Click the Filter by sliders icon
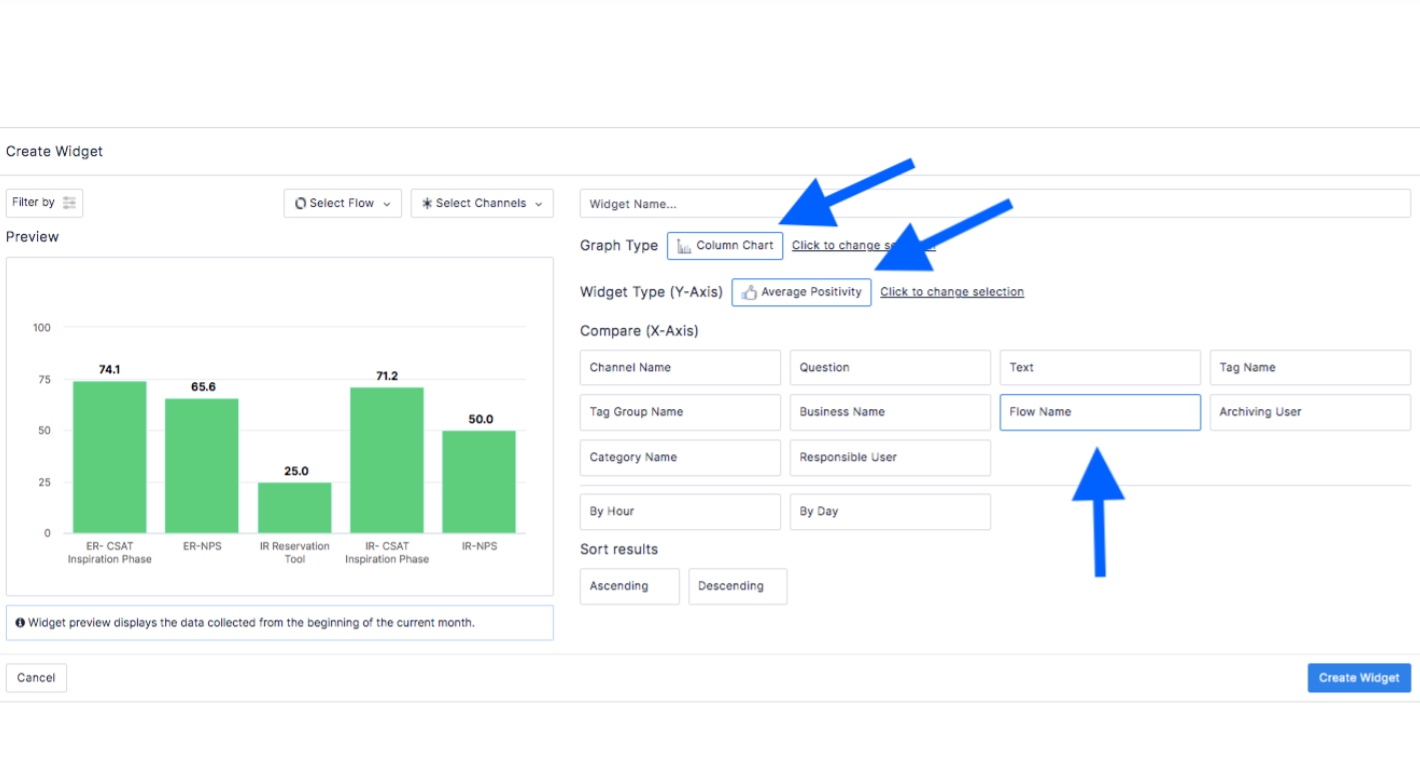This screenshot has height=761, width=1420. 67,202
